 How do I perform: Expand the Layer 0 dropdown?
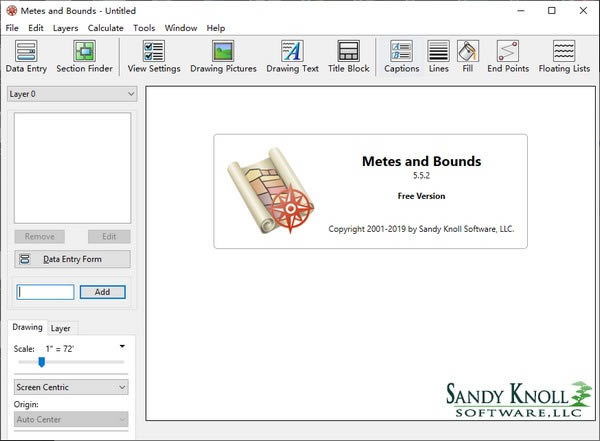(x=71, y=94)
